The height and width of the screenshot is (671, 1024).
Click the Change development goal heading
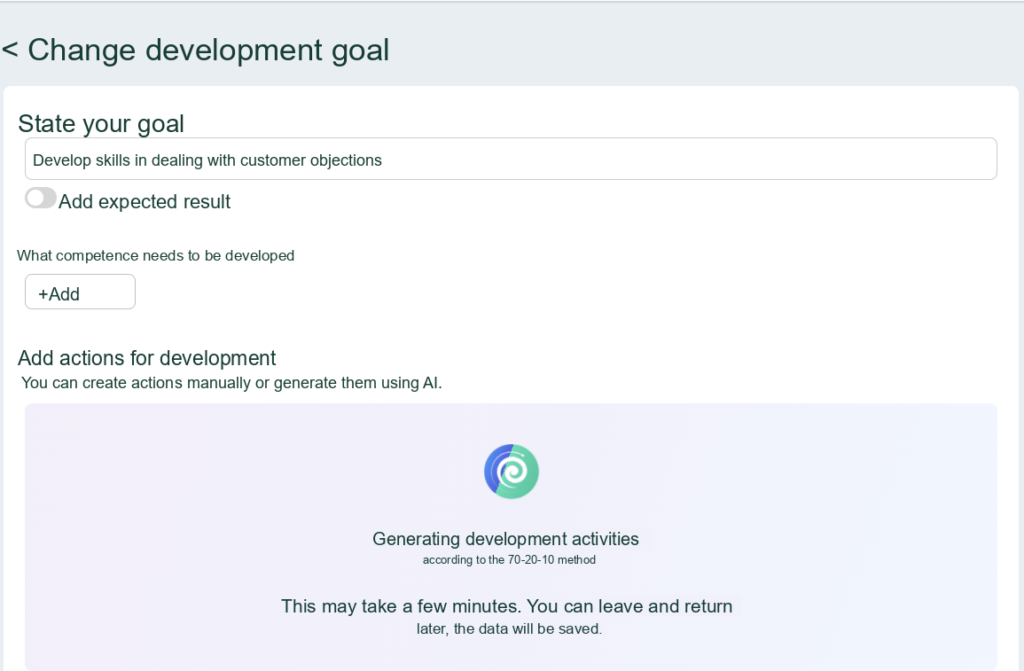[208, 50]
